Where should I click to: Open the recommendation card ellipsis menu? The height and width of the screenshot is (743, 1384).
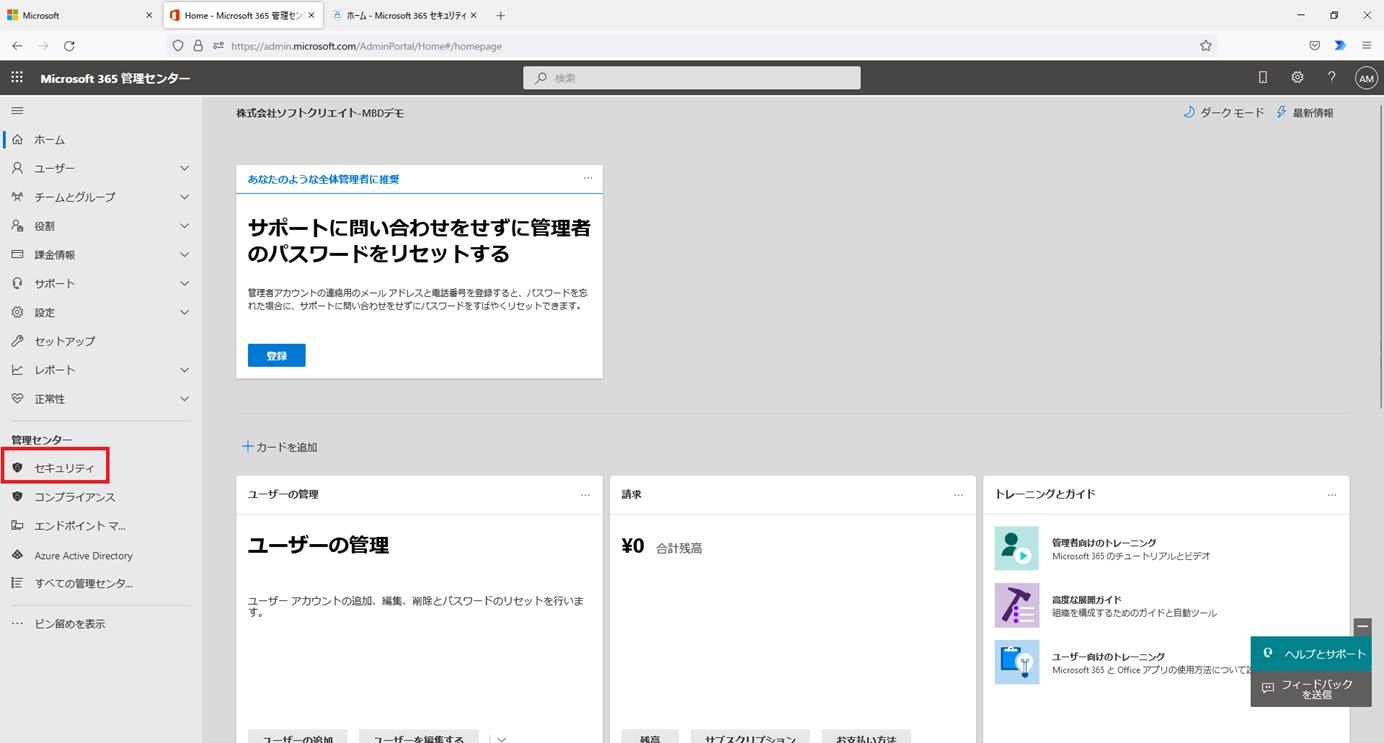(588, 178)
